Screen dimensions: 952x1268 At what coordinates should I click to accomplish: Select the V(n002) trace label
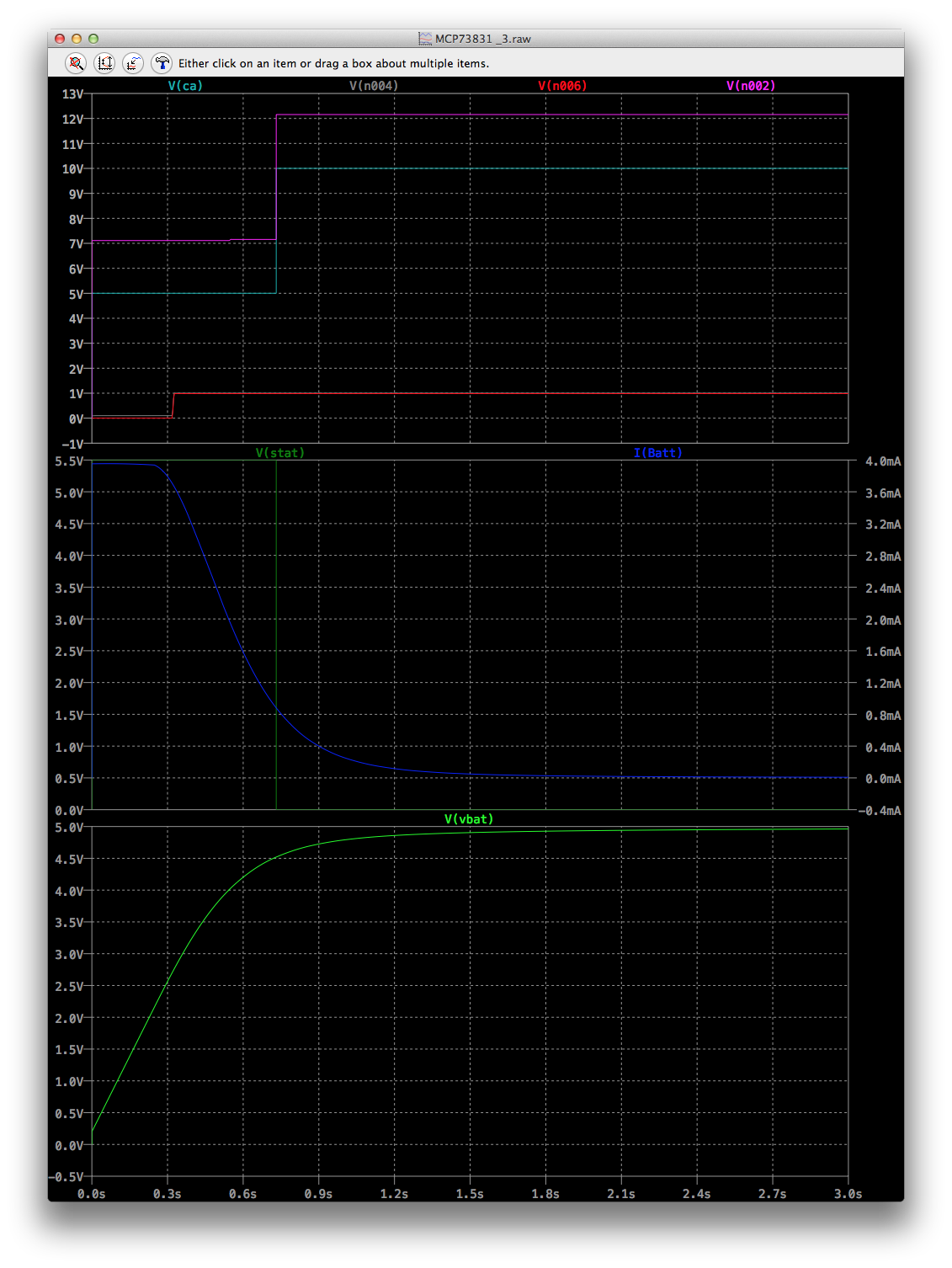751,86
